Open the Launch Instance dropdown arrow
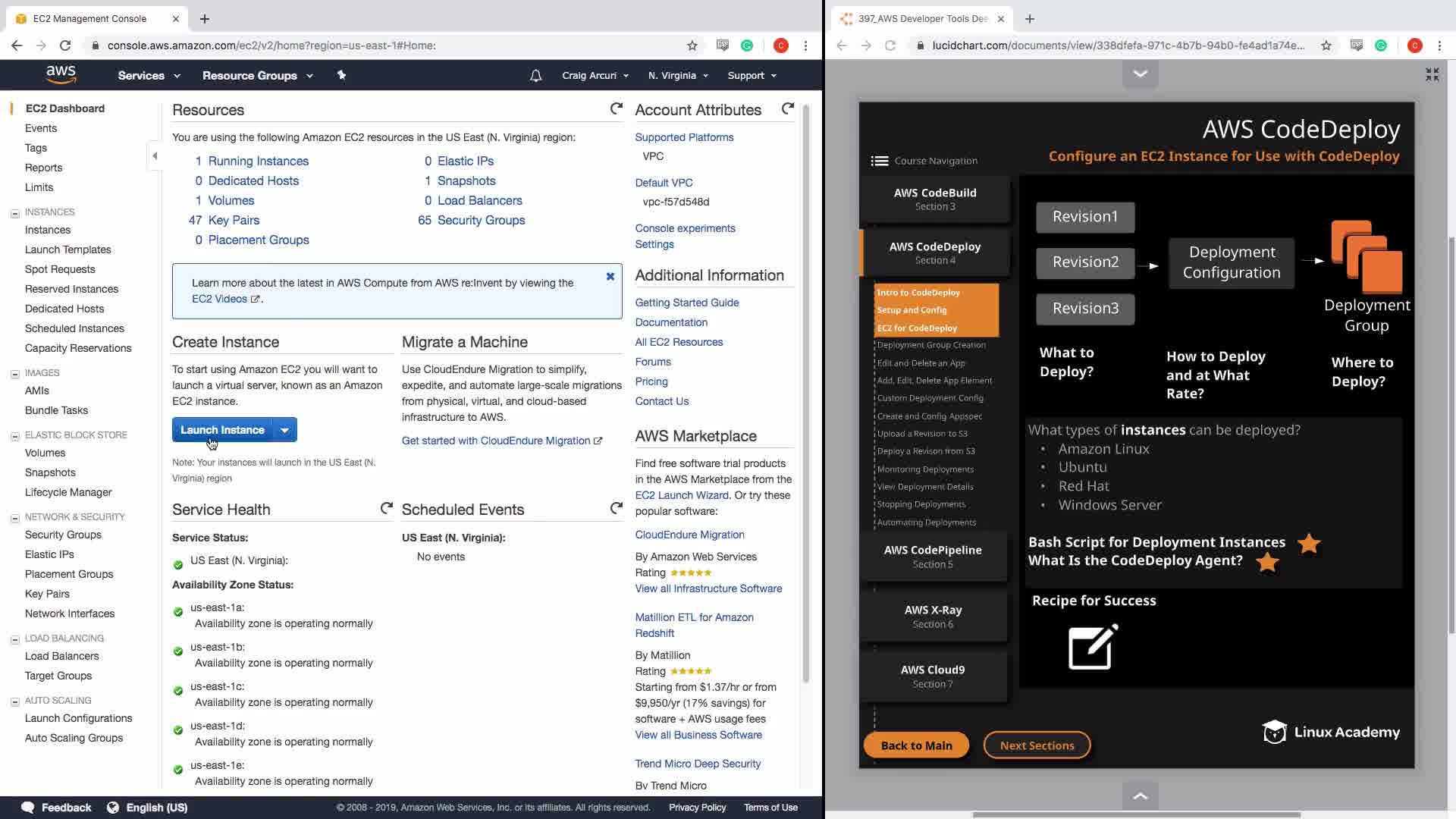Image resolution: width=1456 pixels, height=819 pixels. click(x=284, y=430)
